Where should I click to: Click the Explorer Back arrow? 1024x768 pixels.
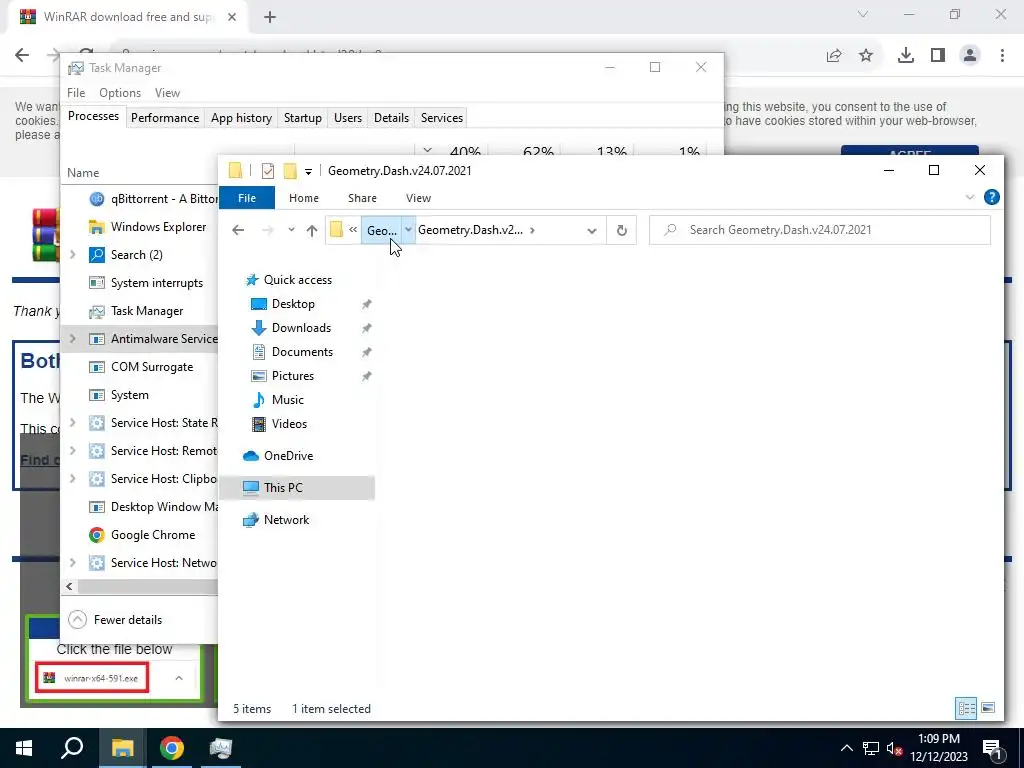pos(238,230)
